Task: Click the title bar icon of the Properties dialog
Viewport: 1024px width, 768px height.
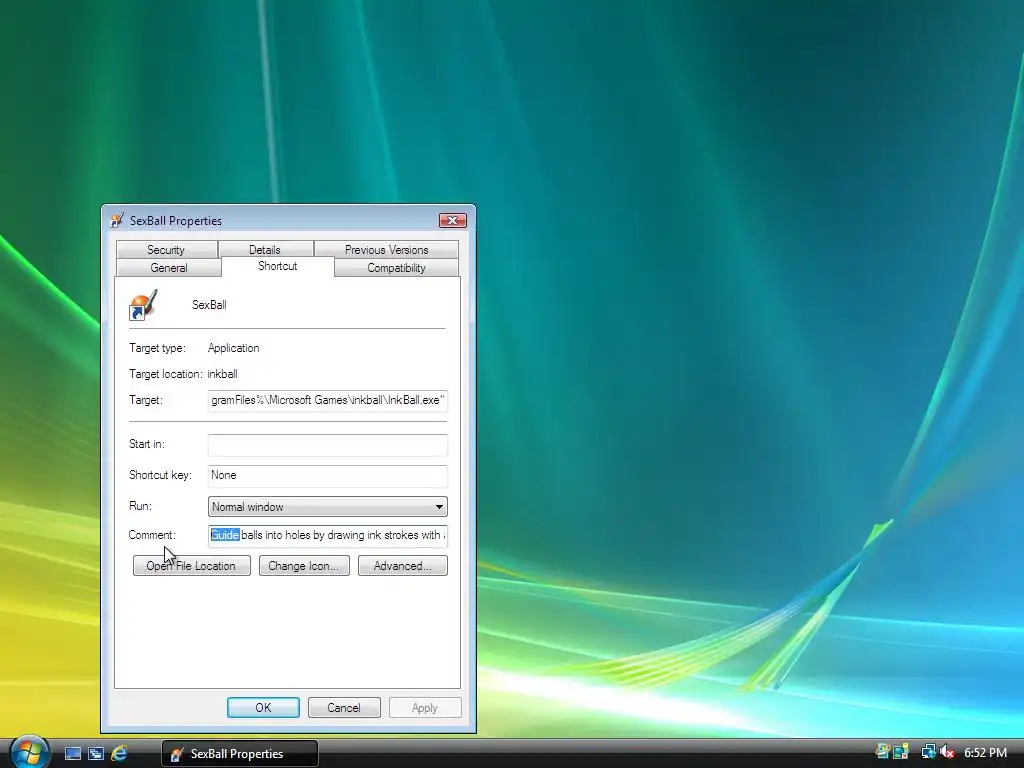Action: tap(117, 220)
